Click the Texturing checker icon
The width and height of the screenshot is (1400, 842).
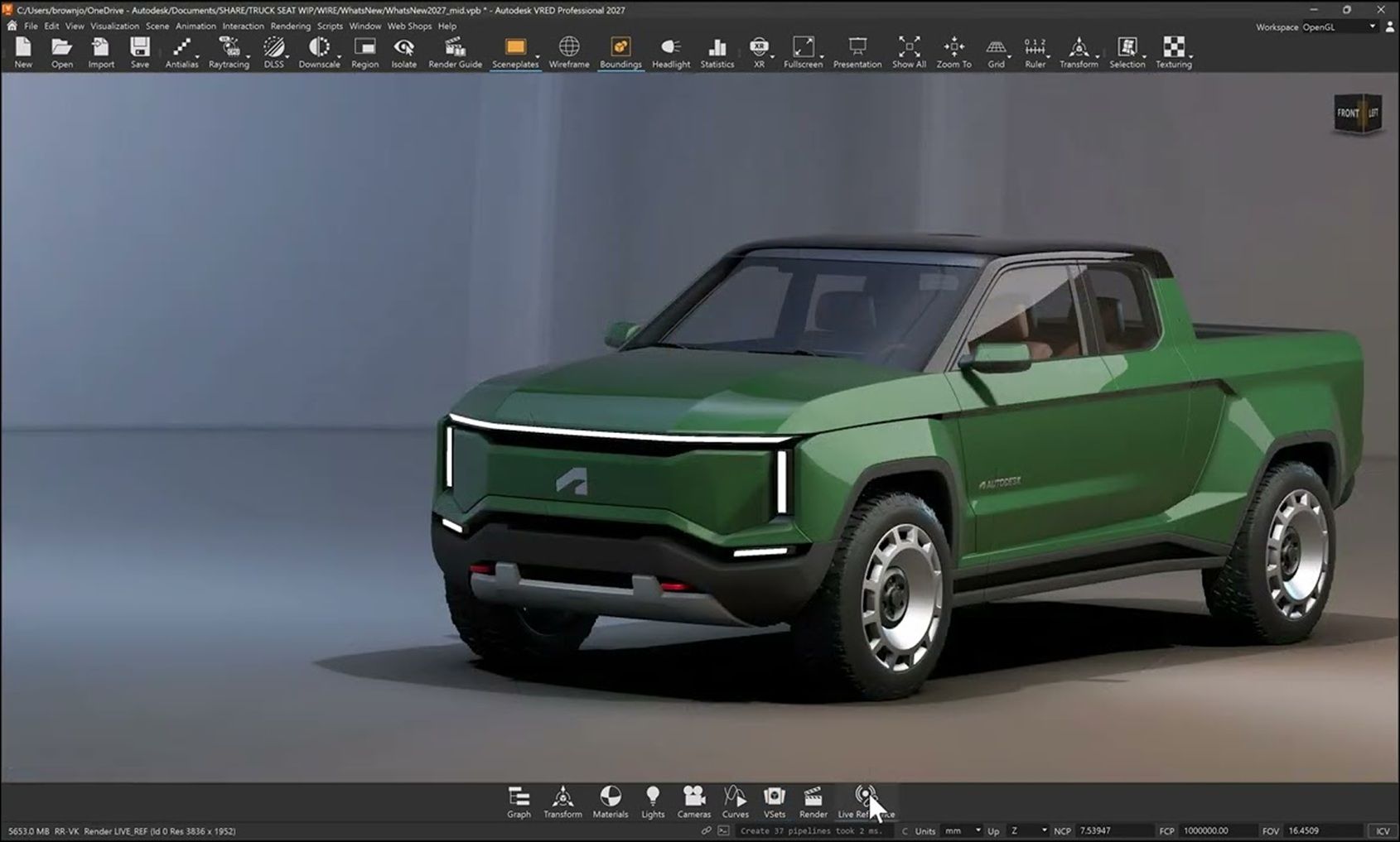[x=1174, y=52]
